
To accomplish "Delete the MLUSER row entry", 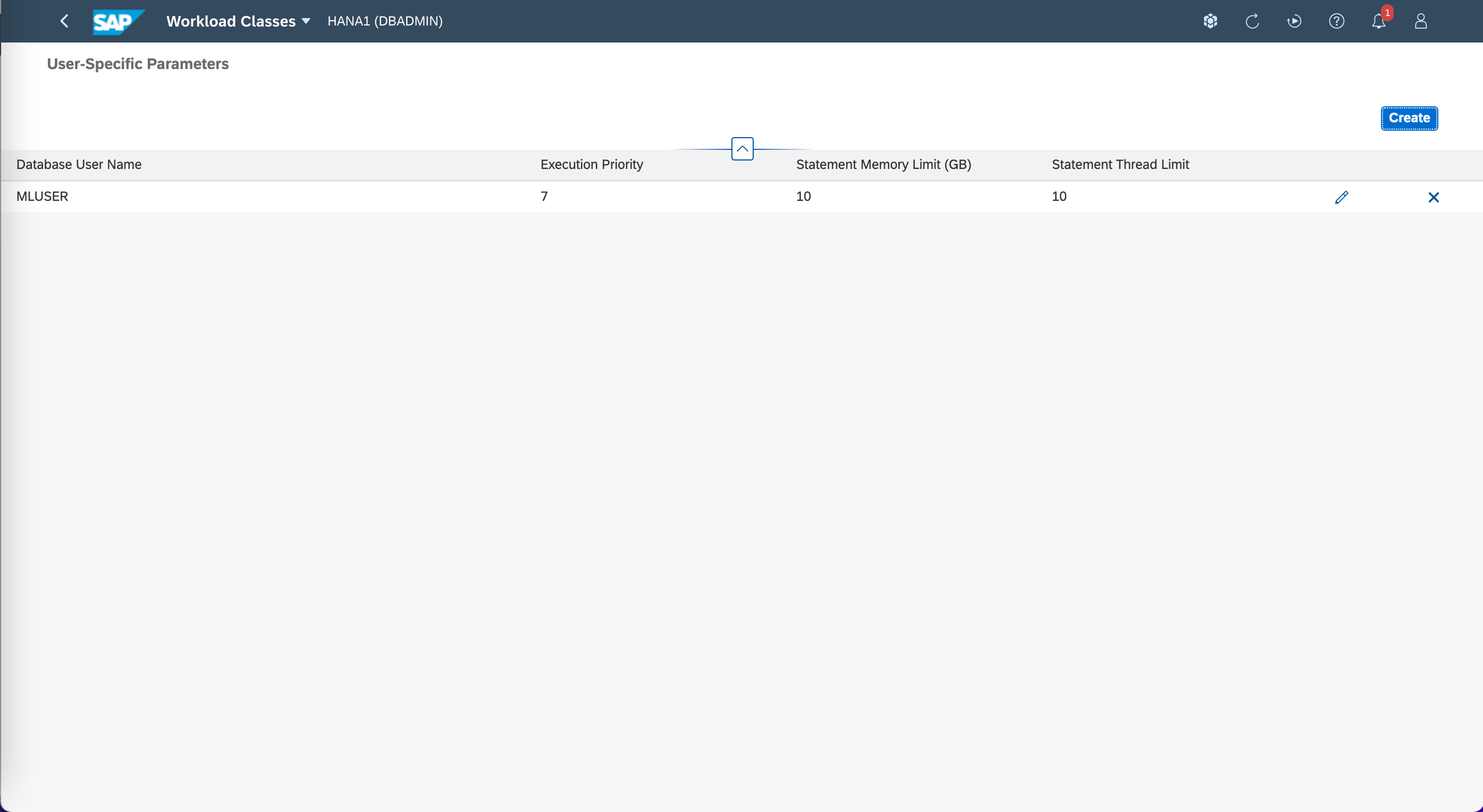I will (x=1434, y=197).
